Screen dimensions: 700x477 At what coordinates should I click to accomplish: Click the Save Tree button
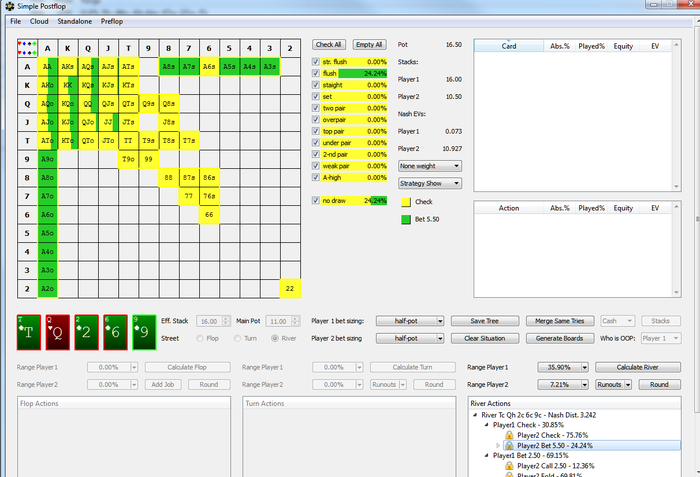point(485,321)
